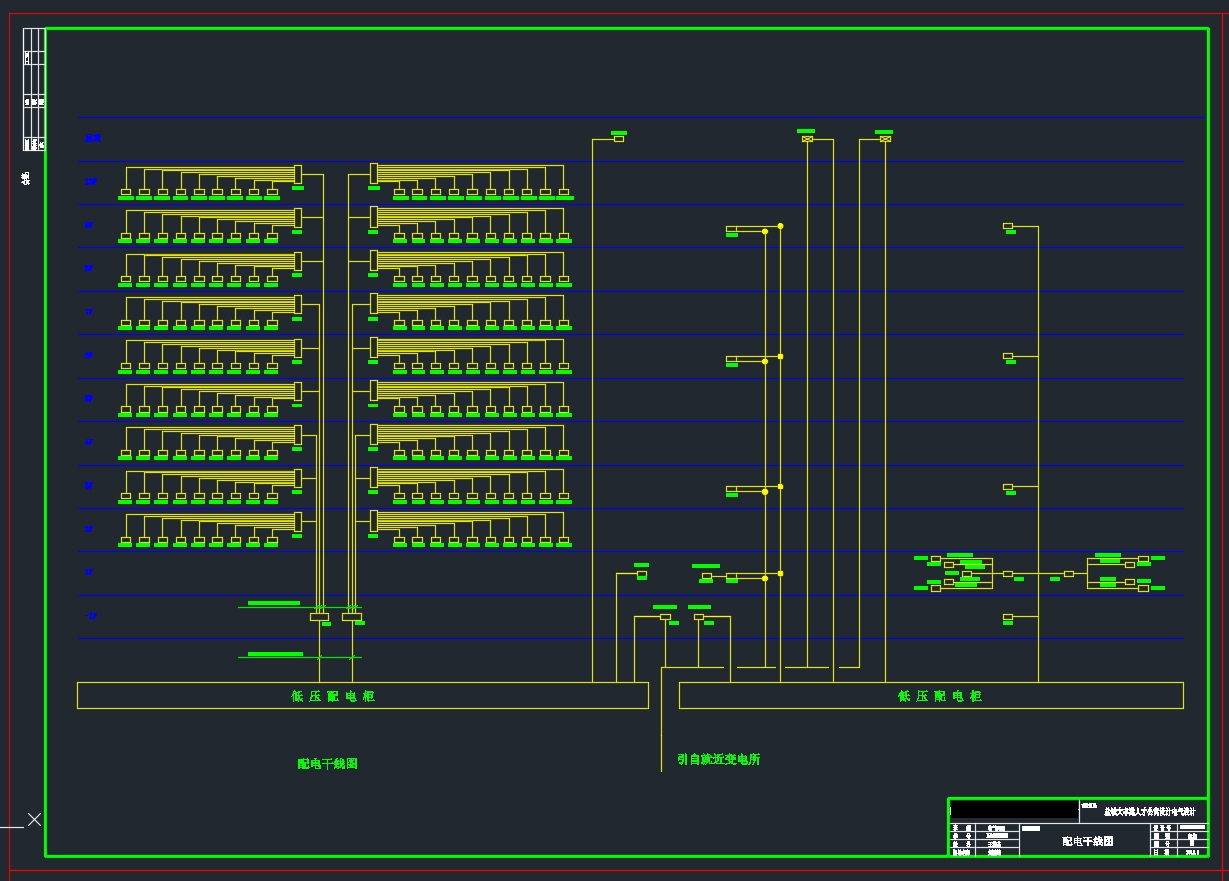
Task: Select the top box on the far-right riser
Action: (x=1008, y=226)
